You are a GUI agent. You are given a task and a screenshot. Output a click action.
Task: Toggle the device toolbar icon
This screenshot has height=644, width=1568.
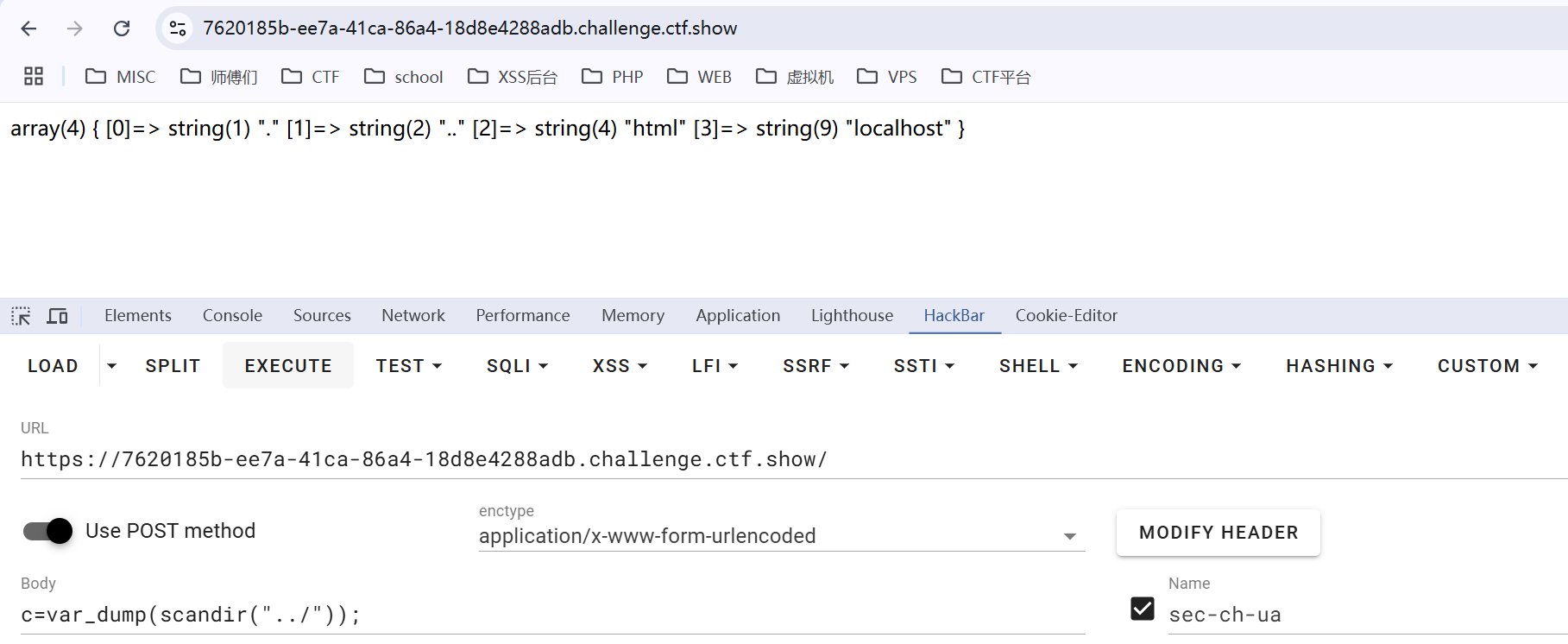pos(57,316)
